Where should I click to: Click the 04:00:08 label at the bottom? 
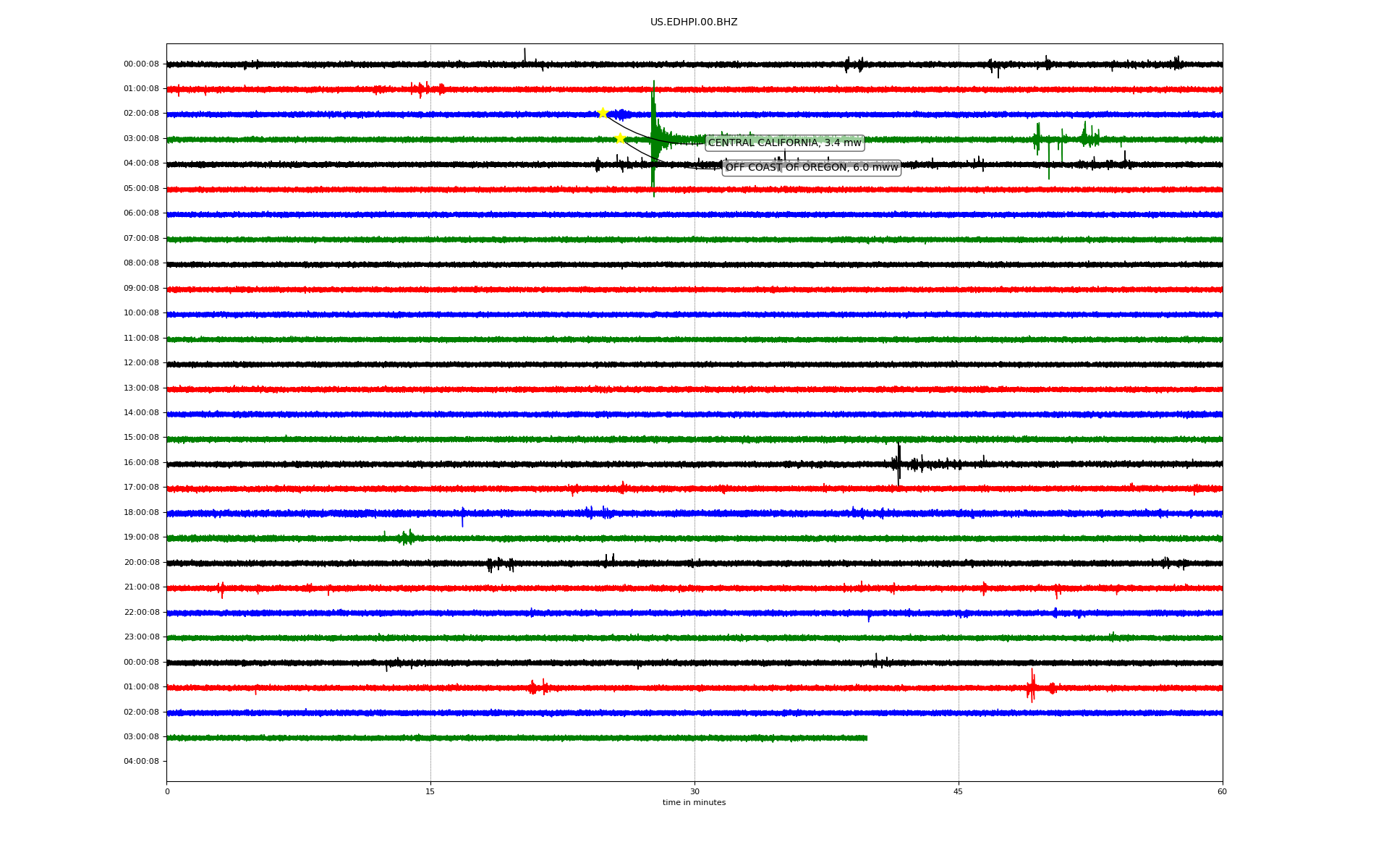tap(141, 762)
